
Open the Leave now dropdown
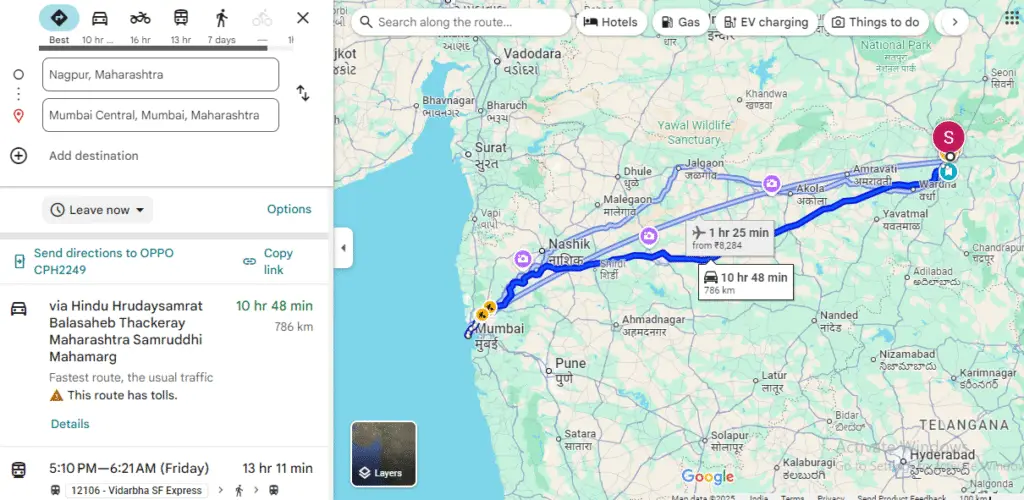(98, 210)
